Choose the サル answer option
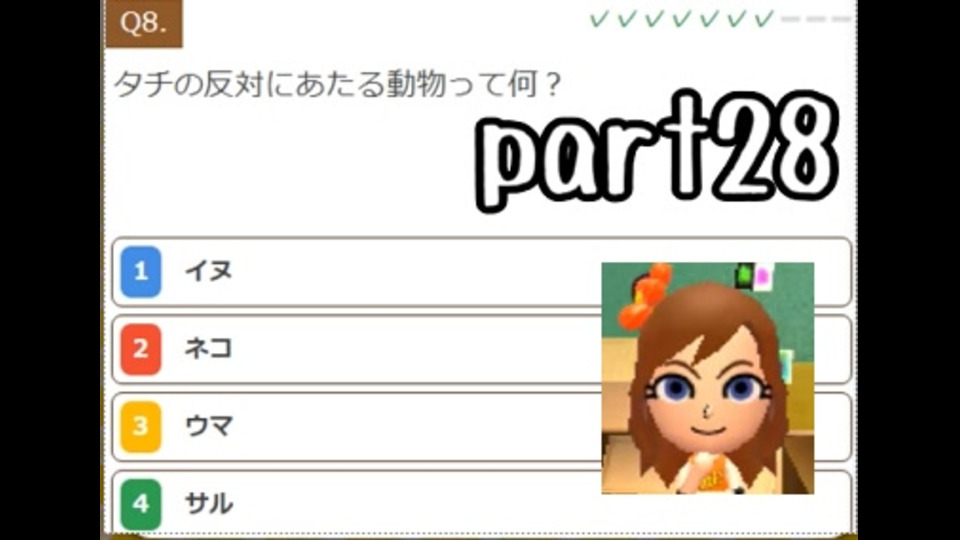Viewport: 960px width, 540px height. pyautogui.click(x=482, y=502)
